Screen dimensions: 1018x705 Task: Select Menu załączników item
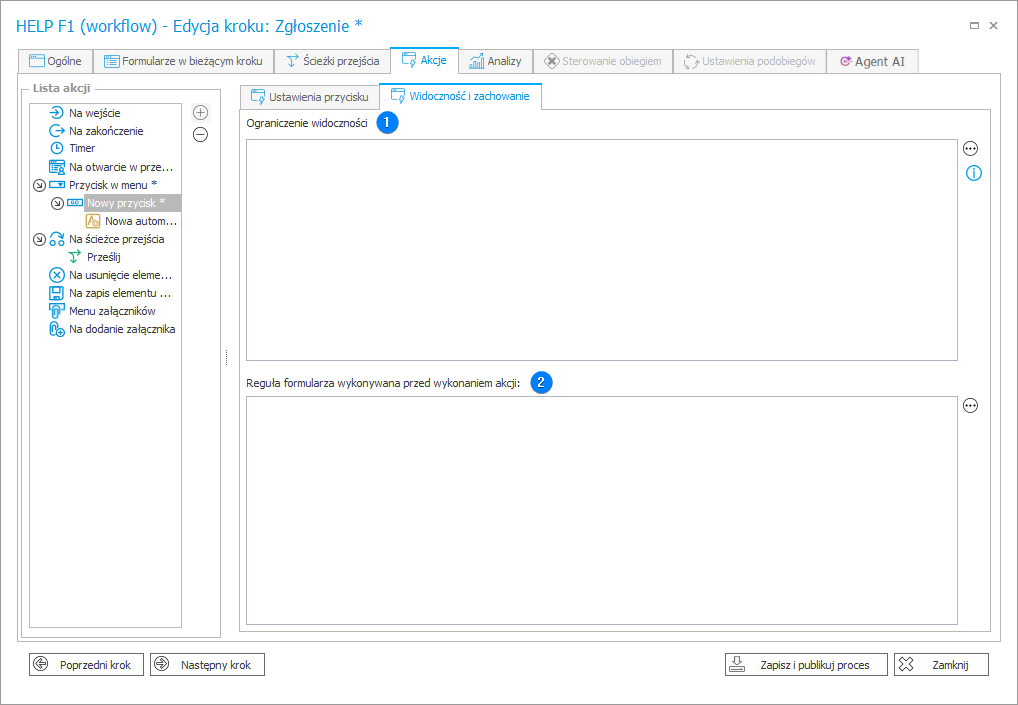pyautogui.click(x=111, y=311)
